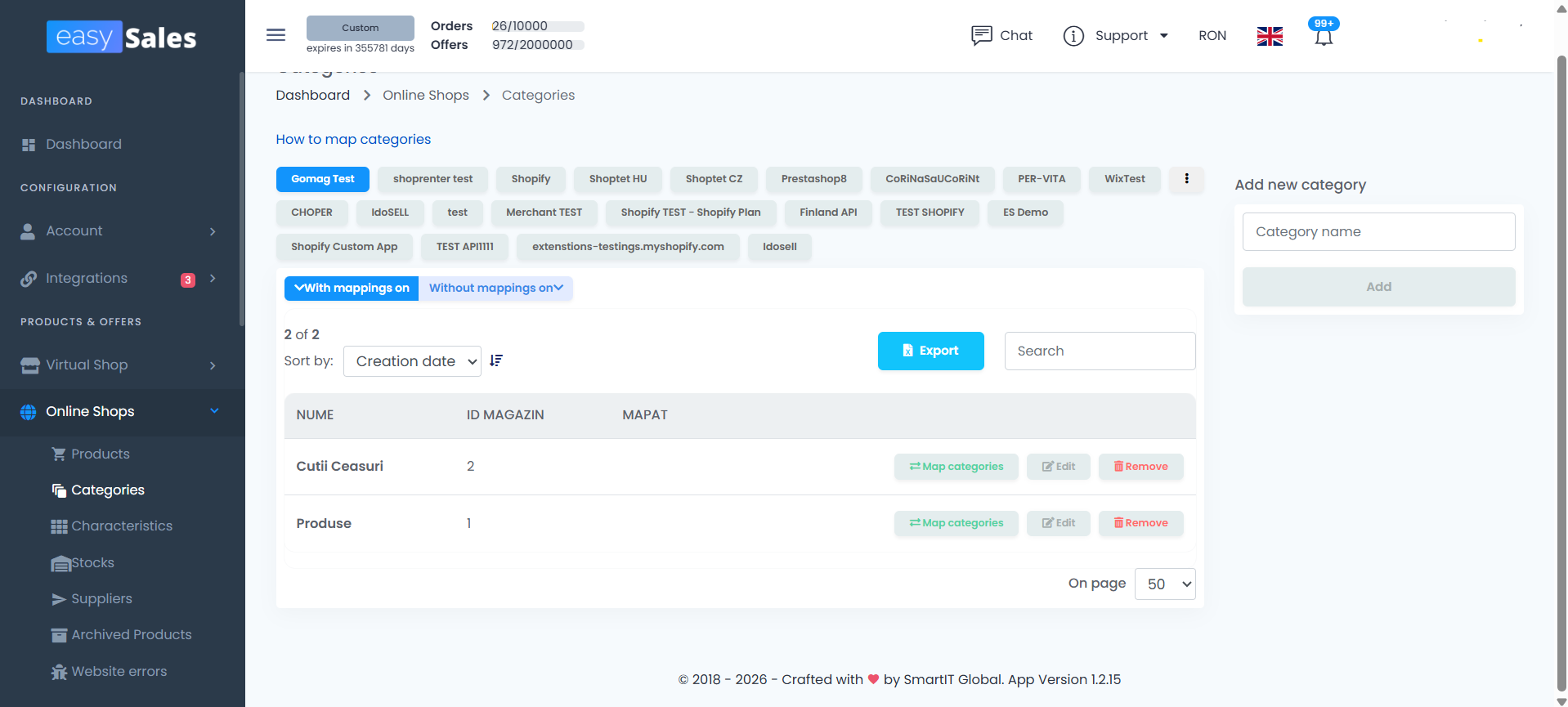Map categories for Produse
Screen dimensions: 1568x707
pyautogui.click(x=956, y=523)
